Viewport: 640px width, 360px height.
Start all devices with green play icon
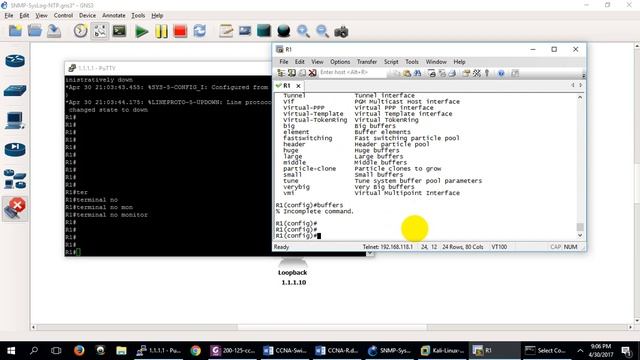[142, 31]
